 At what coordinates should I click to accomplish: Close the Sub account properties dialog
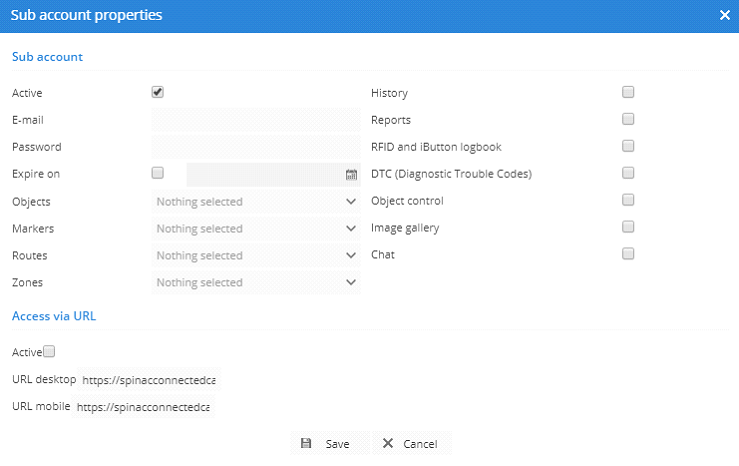tap(724, 15)
